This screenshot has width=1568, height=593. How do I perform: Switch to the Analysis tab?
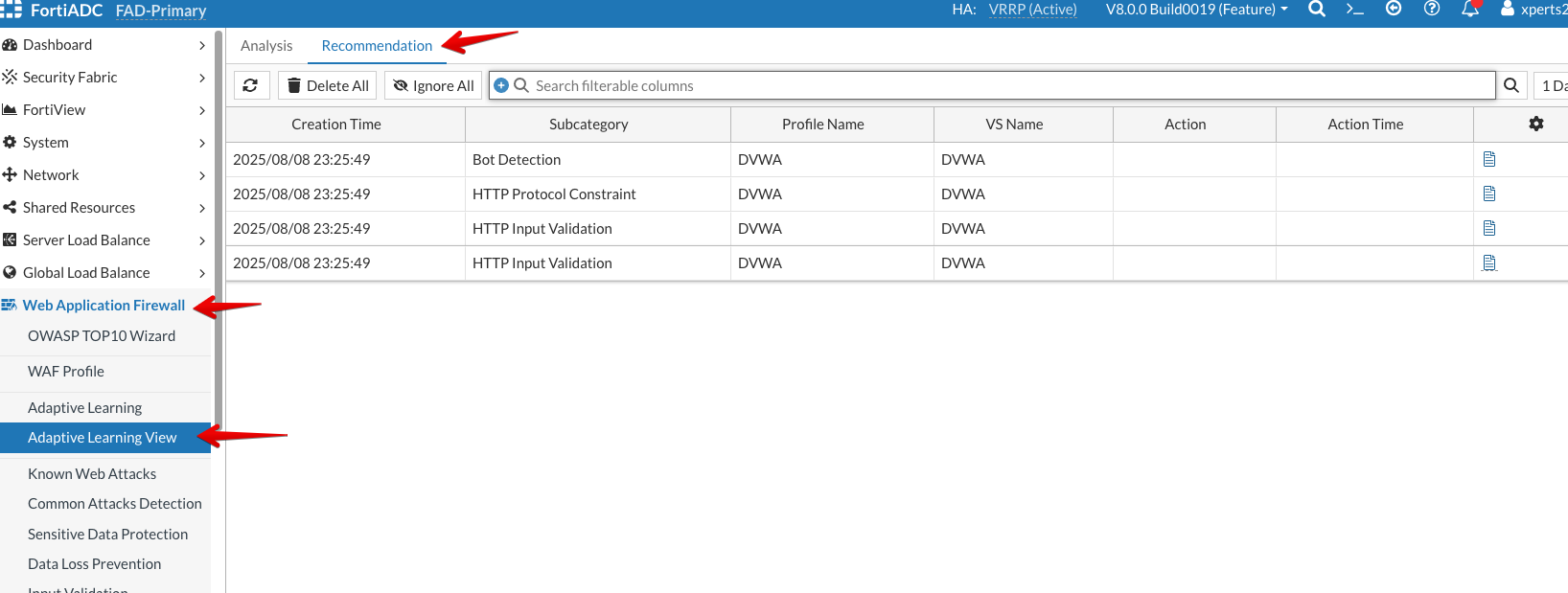266,46
